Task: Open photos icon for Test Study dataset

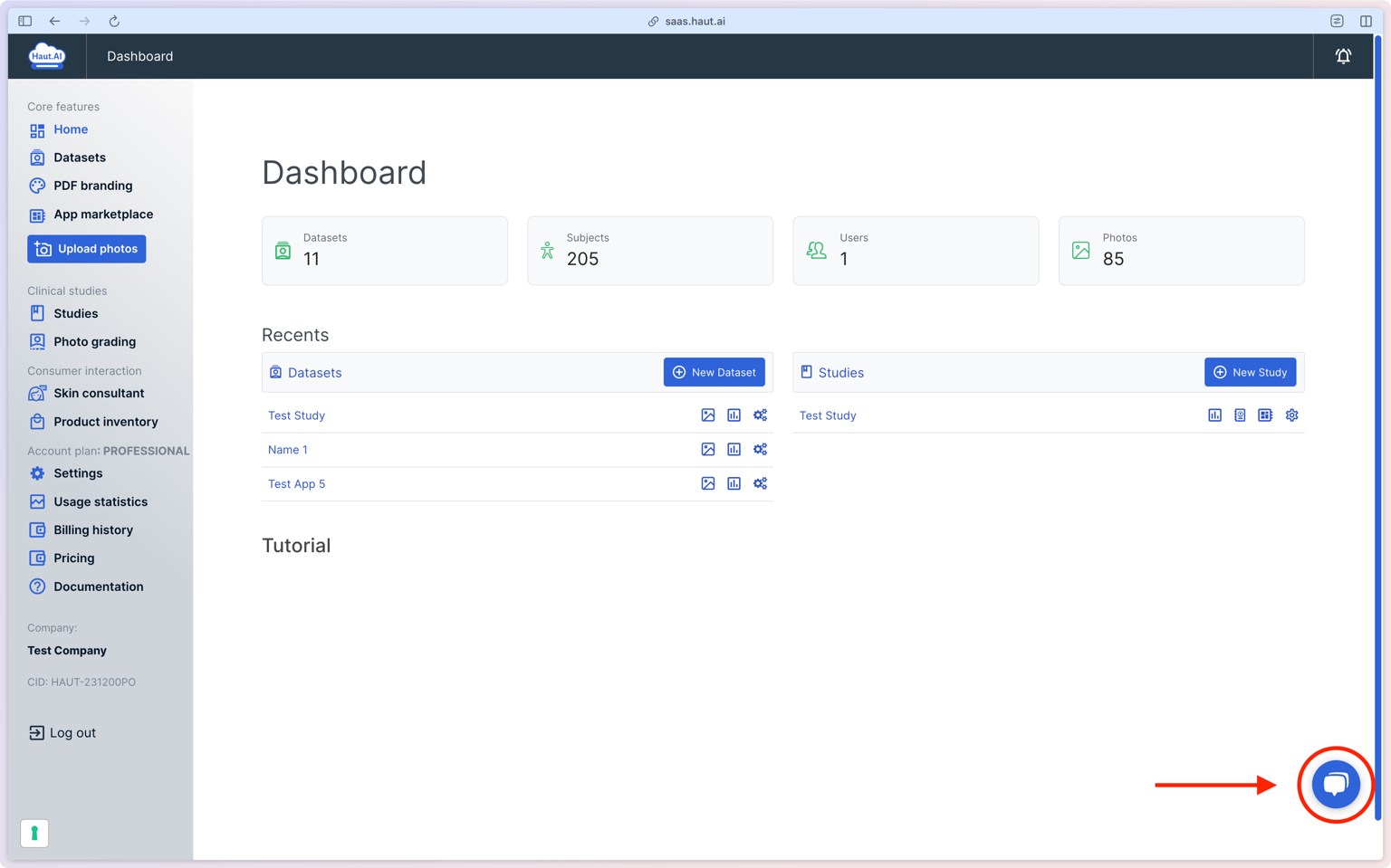Action: click(x=708, y=415)
